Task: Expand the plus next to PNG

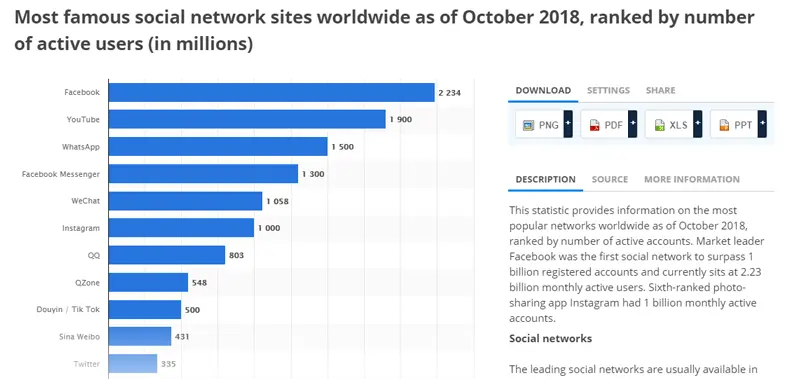Action: click(x=568, y=124)
